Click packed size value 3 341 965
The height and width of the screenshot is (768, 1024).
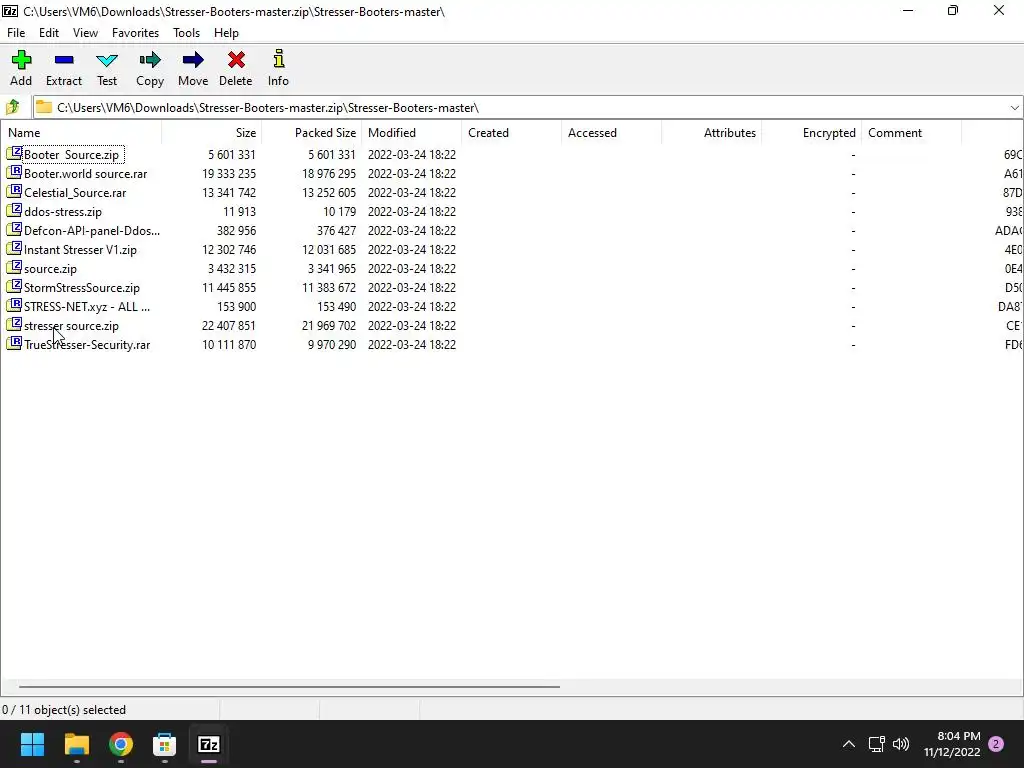(x=332, y=268)
